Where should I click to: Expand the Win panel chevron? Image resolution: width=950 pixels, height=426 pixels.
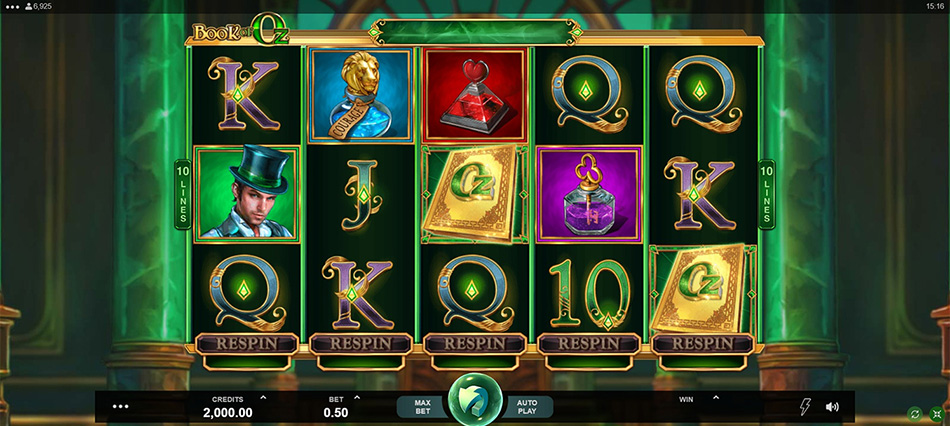point(716,398)
